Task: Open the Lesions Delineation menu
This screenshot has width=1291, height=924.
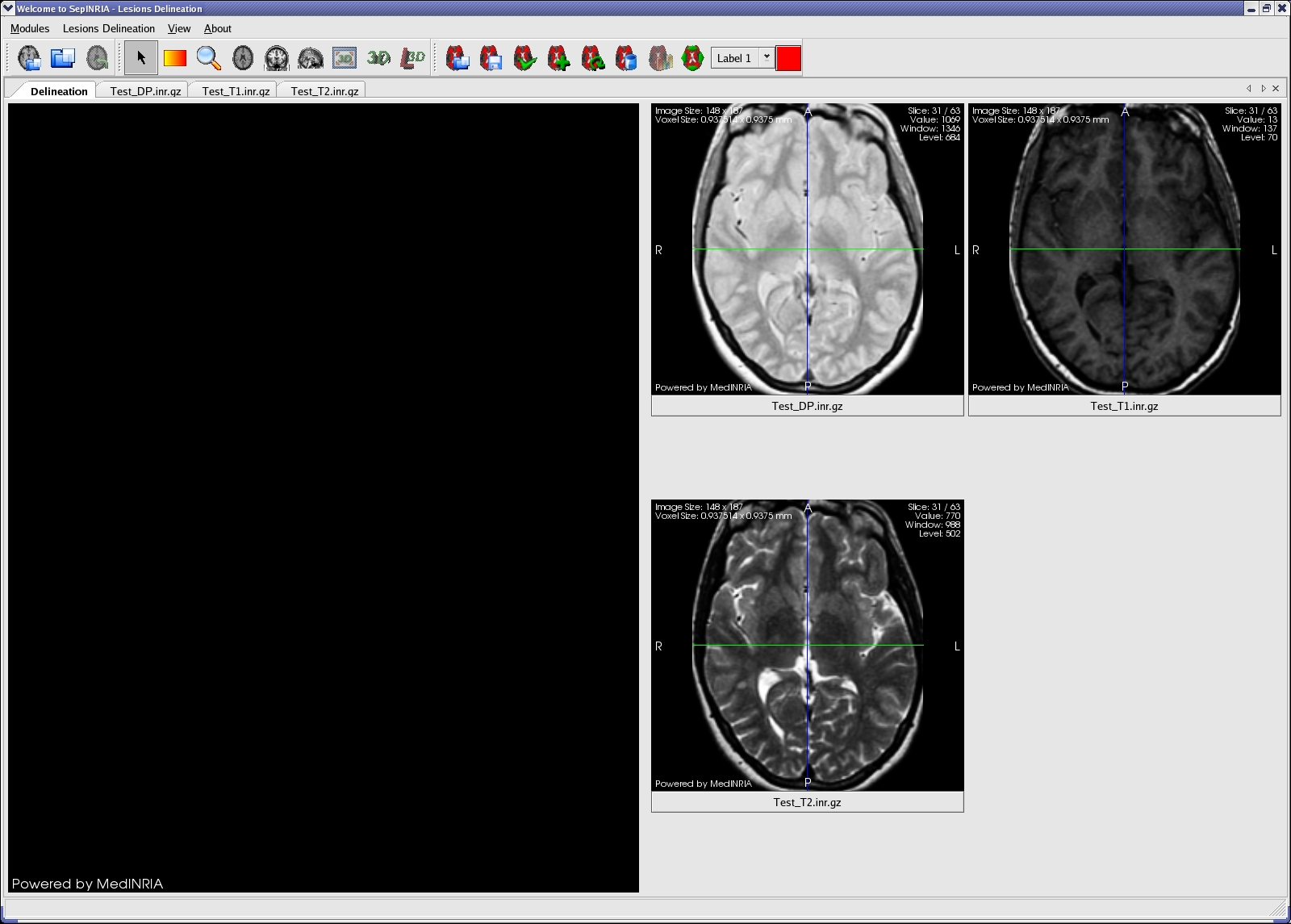Action: click(109, 28)
